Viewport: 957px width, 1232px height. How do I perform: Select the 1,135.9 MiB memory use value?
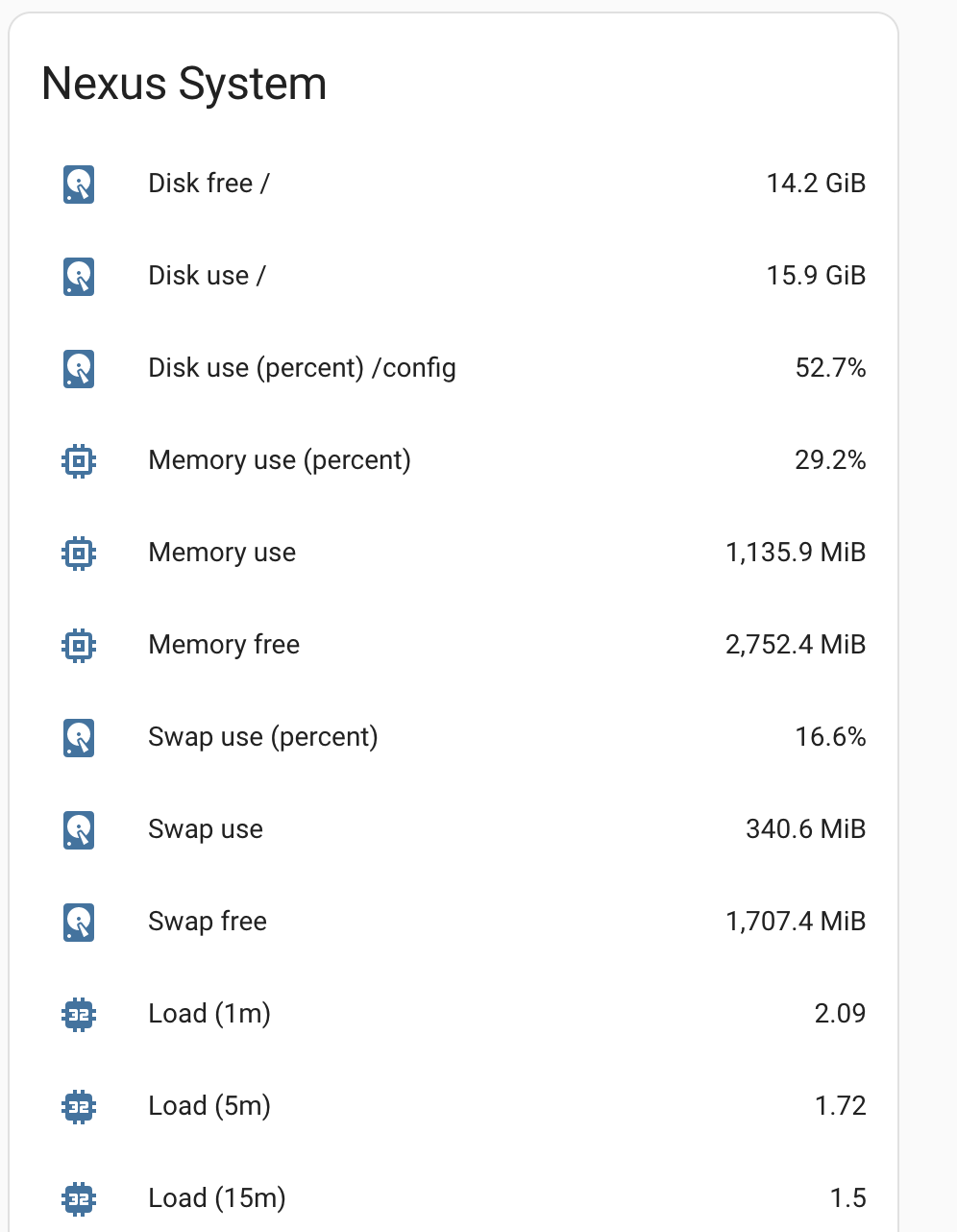(796, 553)
